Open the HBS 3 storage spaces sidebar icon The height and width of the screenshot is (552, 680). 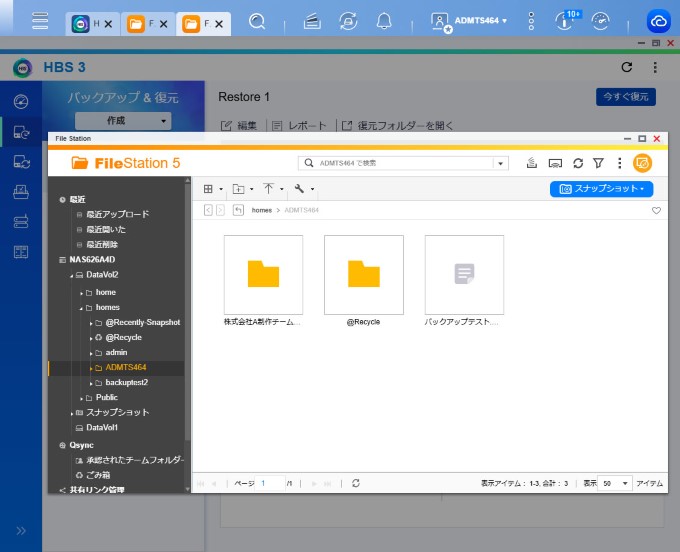click(21, 222)
